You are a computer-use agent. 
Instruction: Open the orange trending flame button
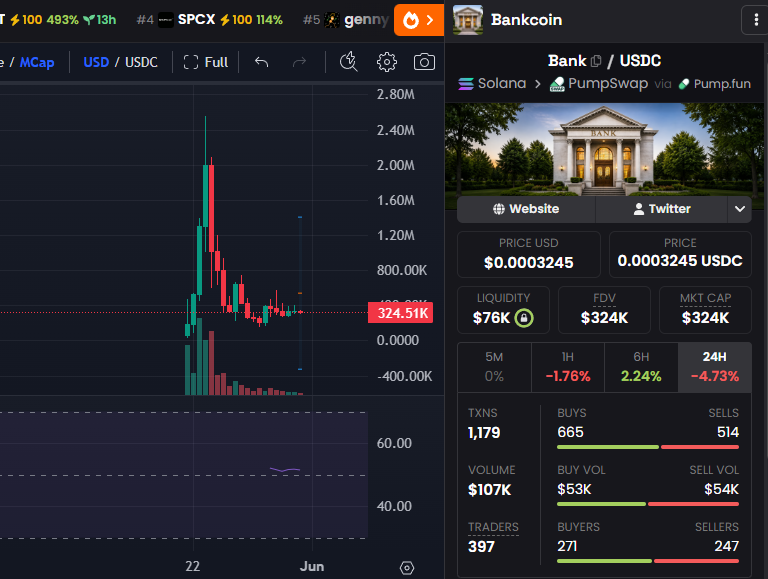click(419, 20)
